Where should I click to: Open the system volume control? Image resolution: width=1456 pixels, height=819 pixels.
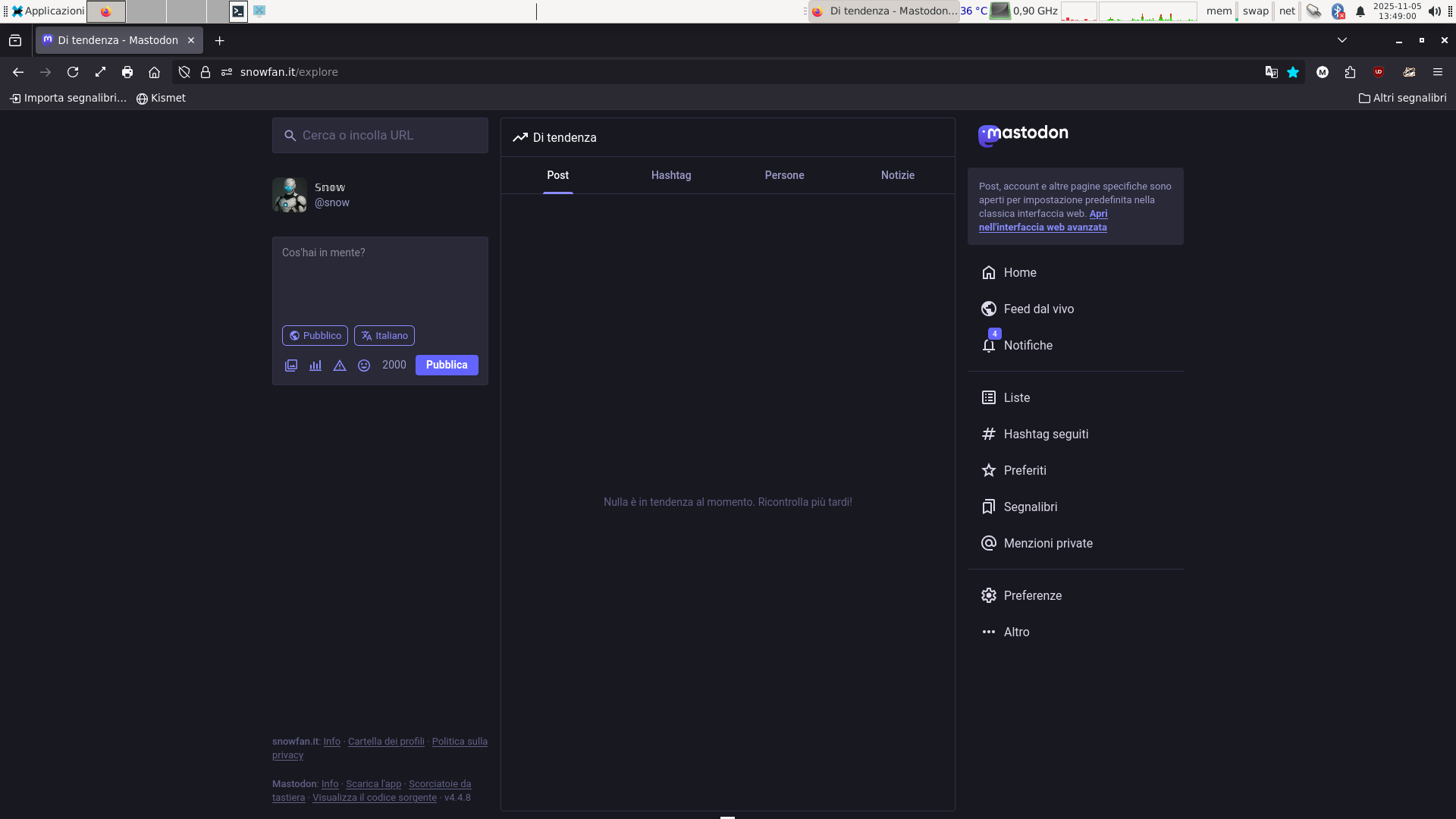coord(1434,11)
